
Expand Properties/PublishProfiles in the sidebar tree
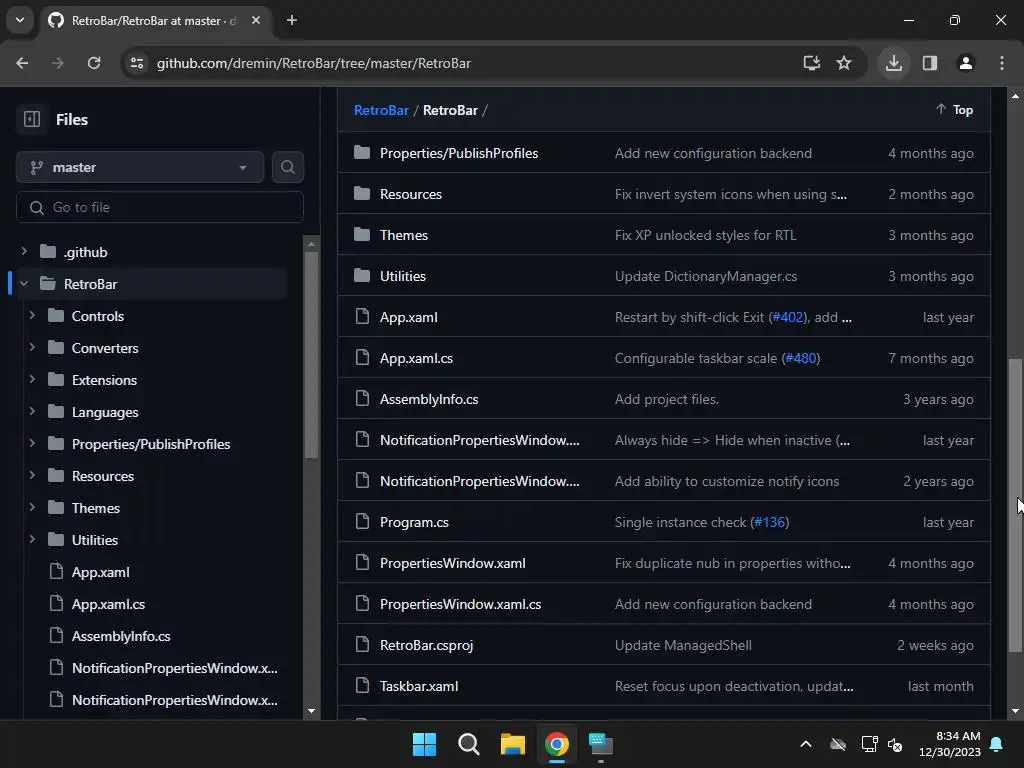[x=32, y=443]
